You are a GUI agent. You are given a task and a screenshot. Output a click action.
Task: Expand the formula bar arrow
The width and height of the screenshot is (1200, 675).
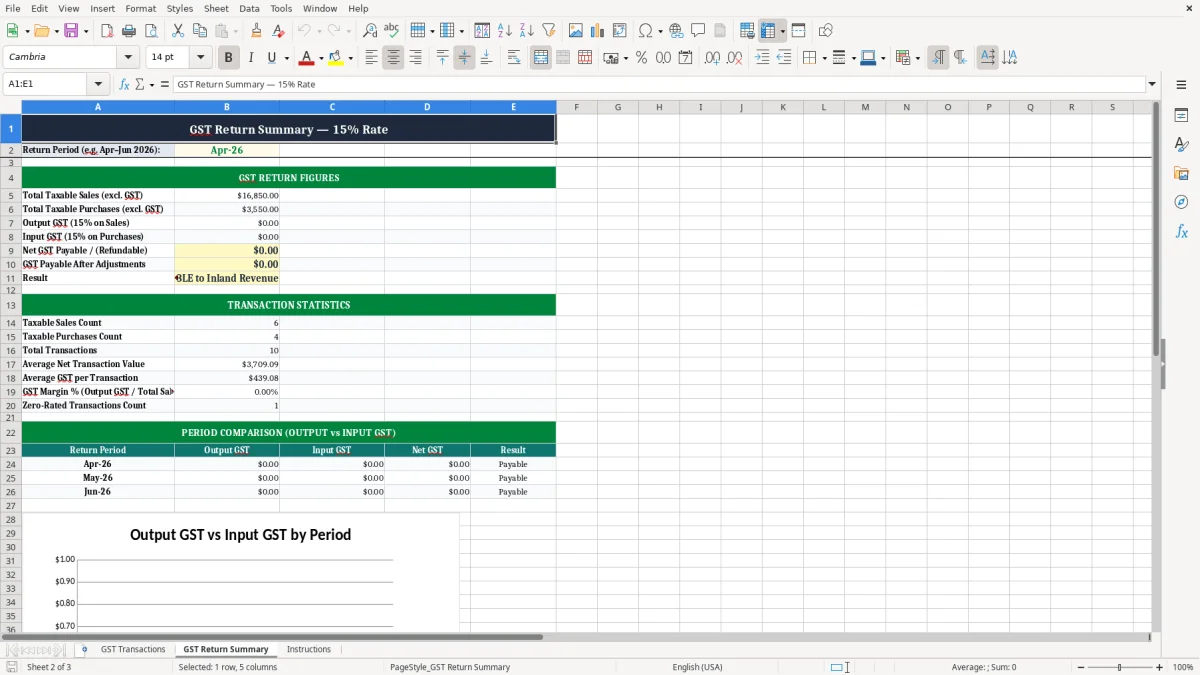(1152, 84)
